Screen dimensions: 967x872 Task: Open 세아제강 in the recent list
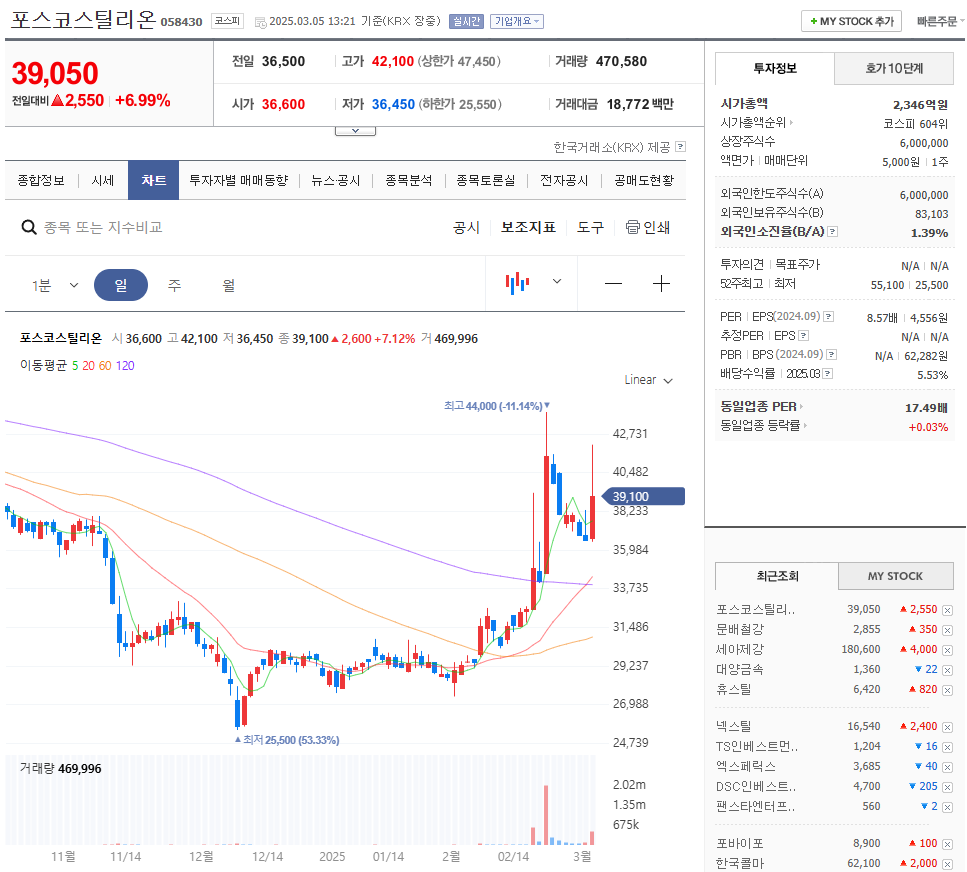point(740,649)
